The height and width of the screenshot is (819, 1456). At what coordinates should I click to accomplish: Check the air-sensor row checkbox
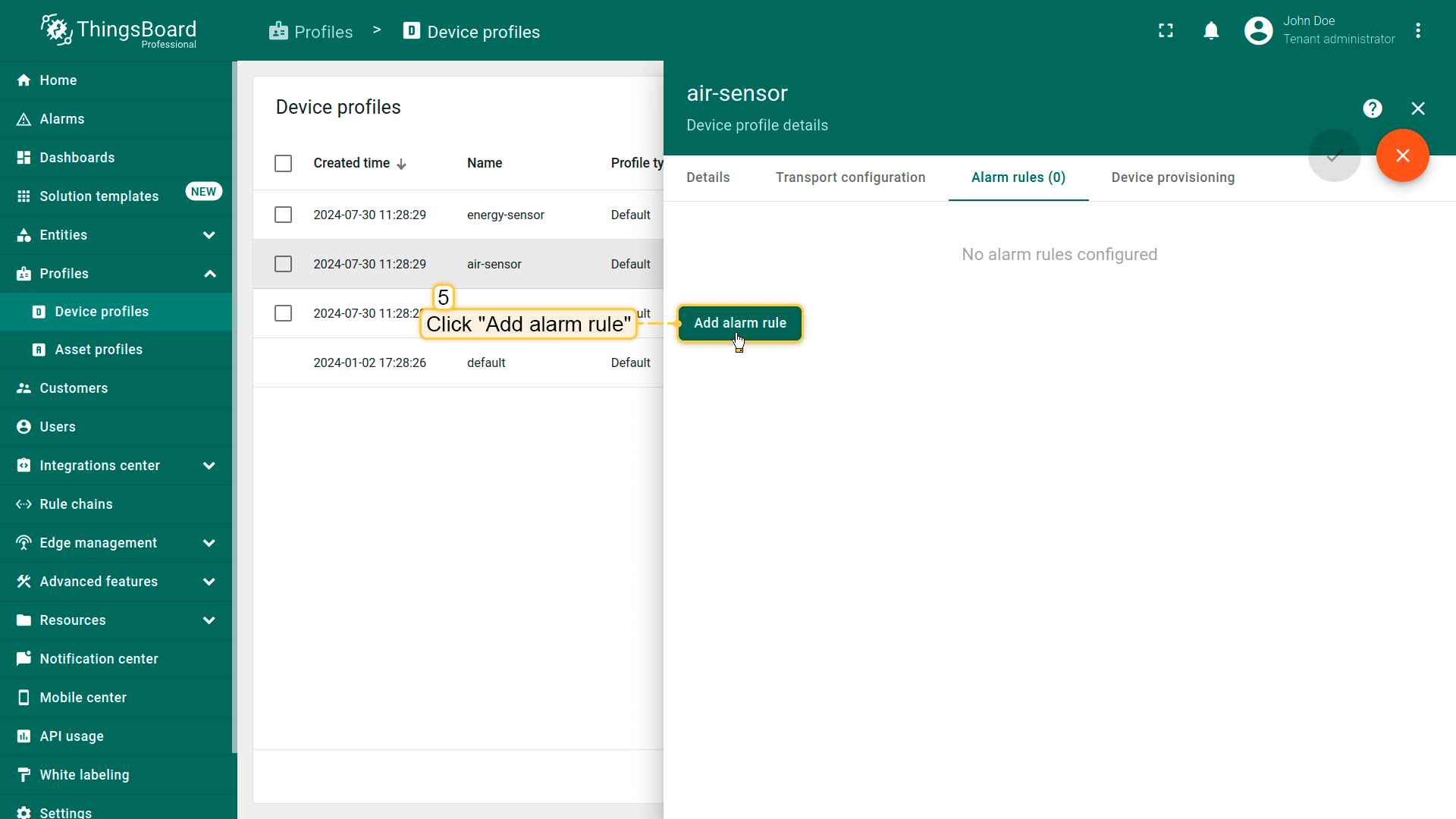(283, 264)
